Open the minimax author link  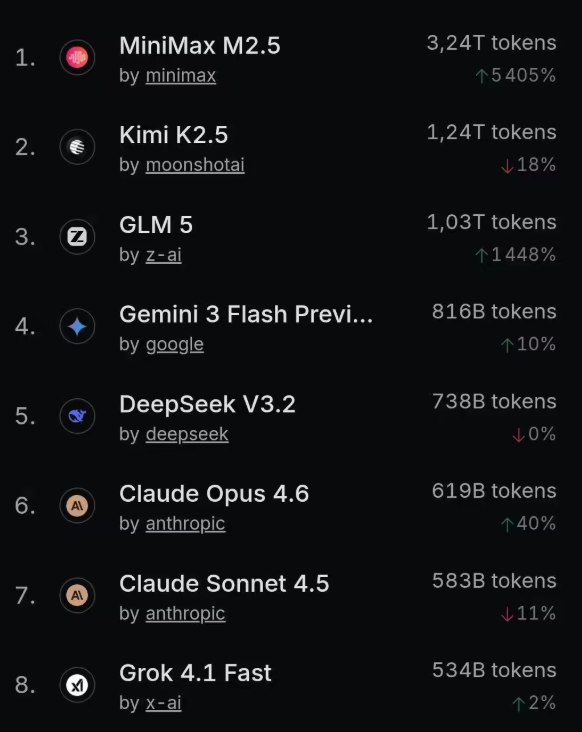pos(181,76)
